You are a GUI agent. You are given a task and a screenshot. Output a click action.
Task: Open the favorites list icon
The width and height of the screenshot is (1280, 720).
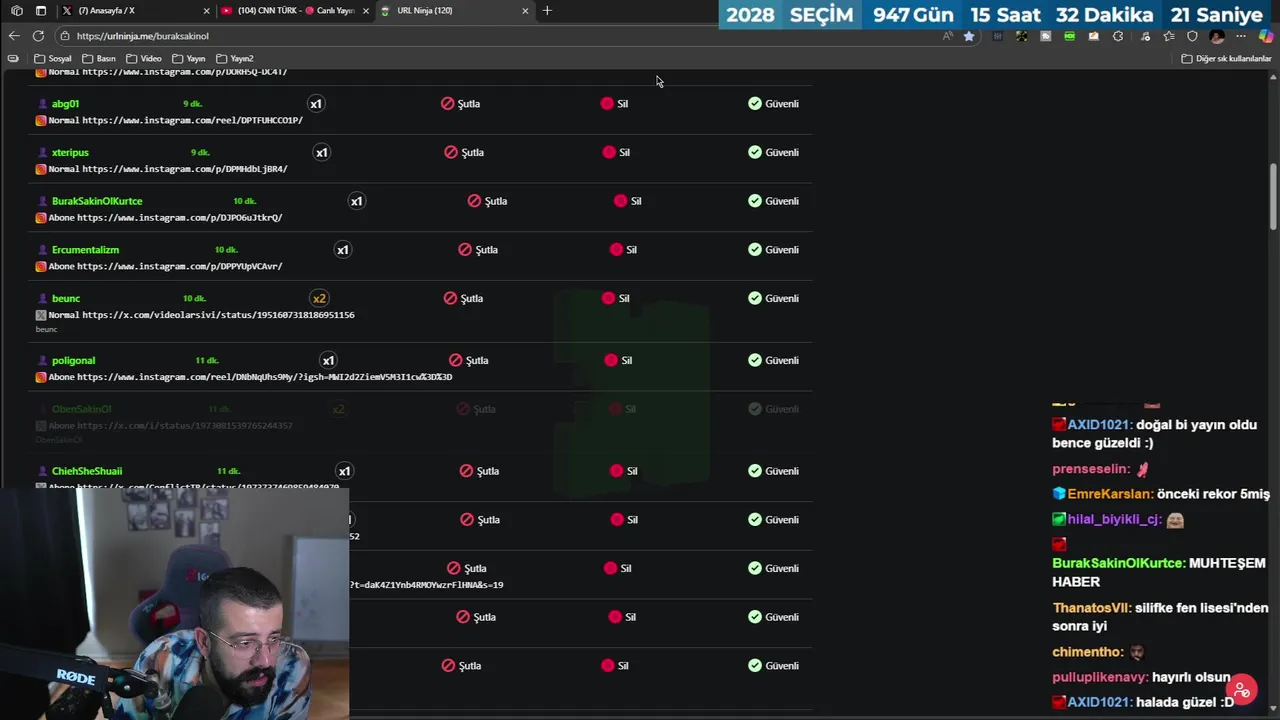[x=1168, y=36]
